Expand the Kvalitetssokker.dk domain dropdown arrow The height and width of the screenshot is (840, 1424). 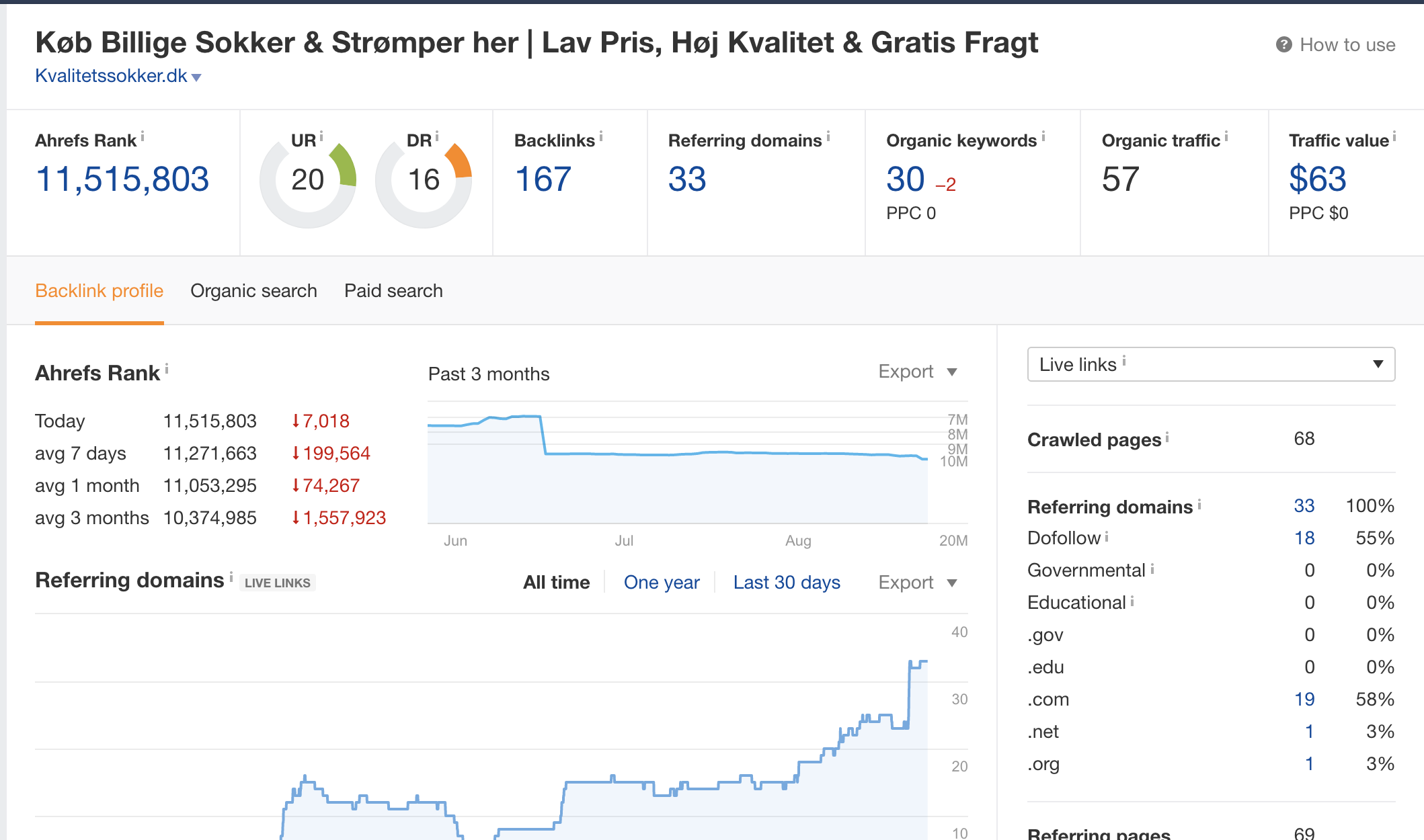[196, 77]
